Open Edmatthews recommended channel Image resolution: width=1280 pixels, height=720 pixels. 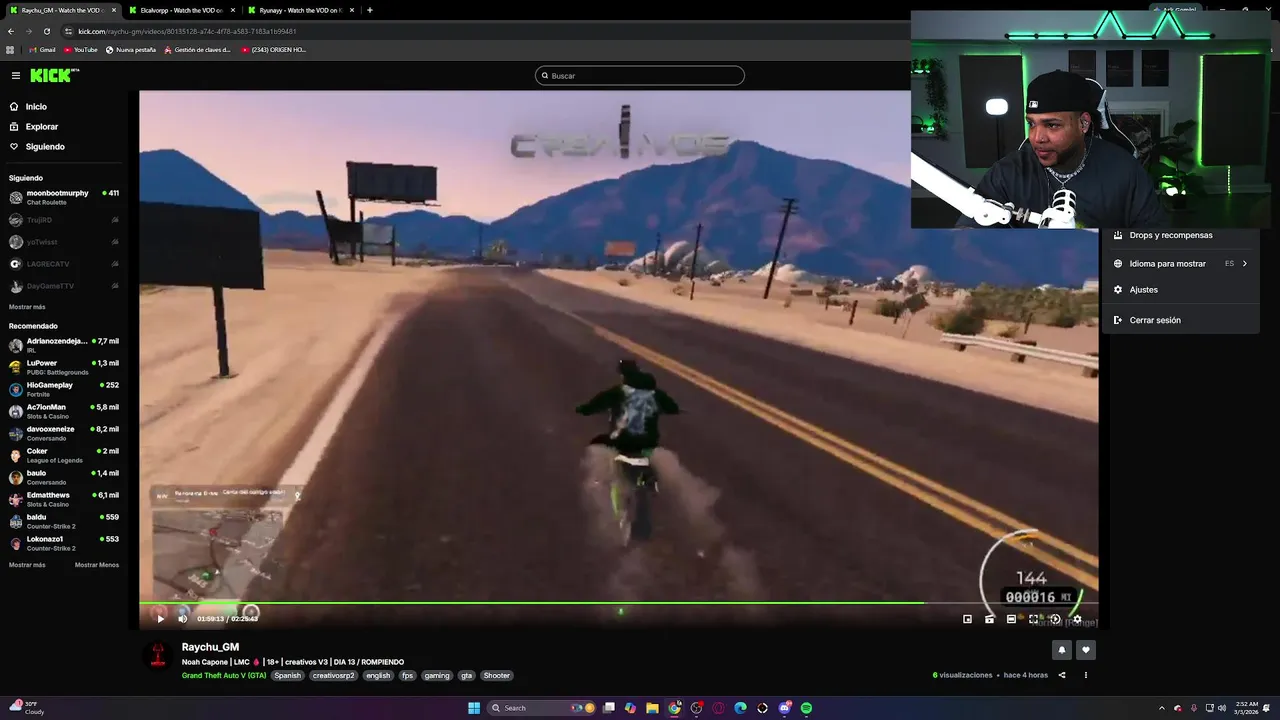(x=64, y=499)
